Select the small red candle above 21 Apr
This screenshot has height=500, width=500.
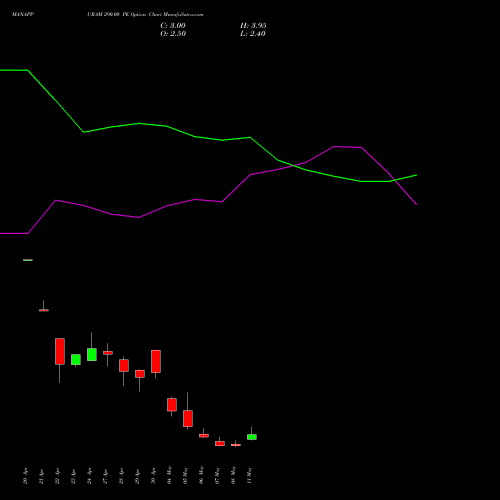click(x=44, y=310)
